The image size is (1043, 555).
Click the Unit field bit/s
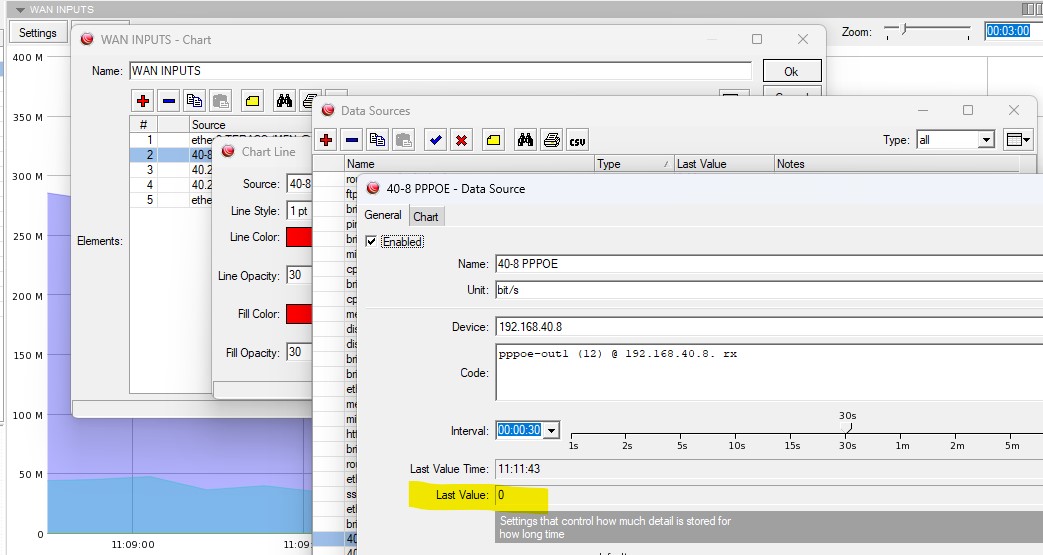769,289
